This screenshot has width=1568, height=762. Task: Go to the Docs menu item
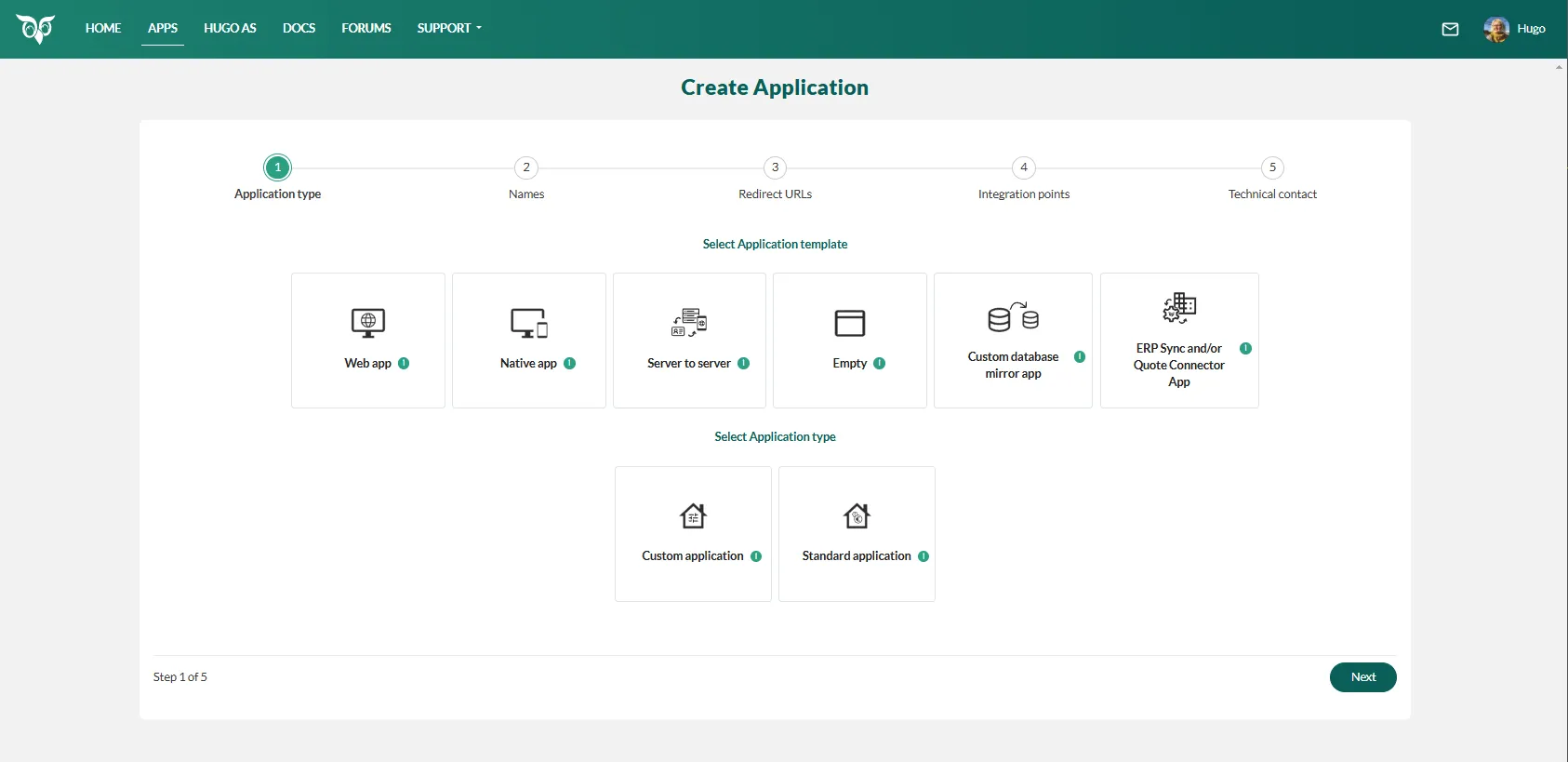[299, 28]
